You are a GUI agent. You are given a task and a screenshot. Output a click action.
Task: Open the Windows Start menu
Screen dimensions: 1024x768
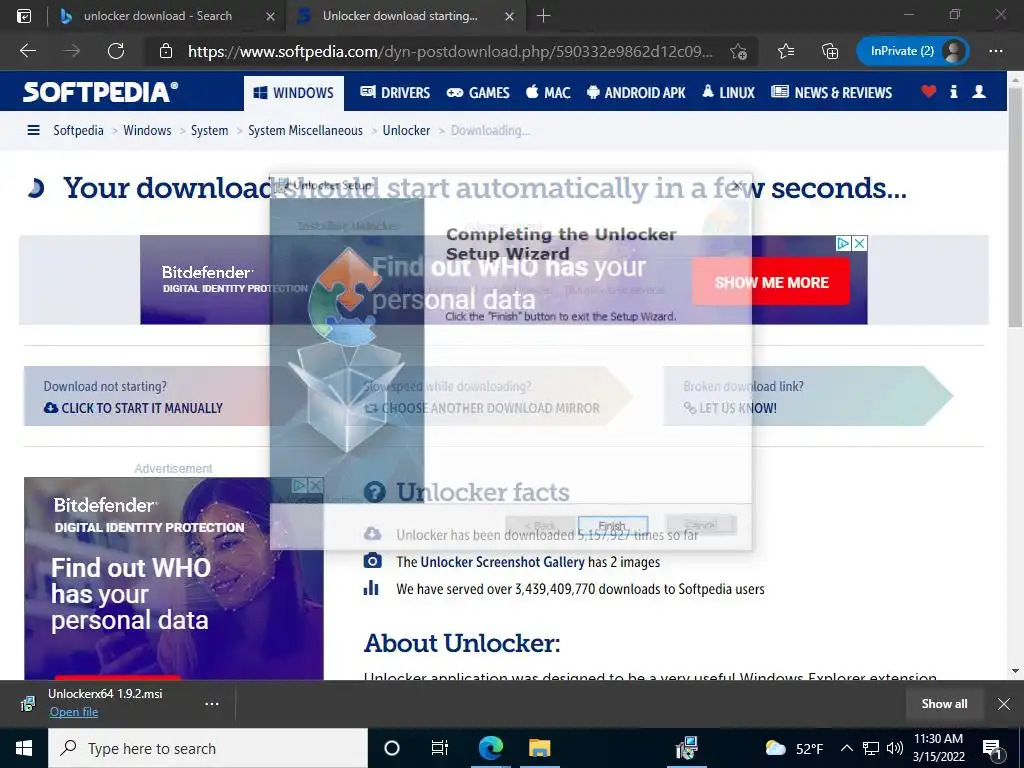[24, 748]
